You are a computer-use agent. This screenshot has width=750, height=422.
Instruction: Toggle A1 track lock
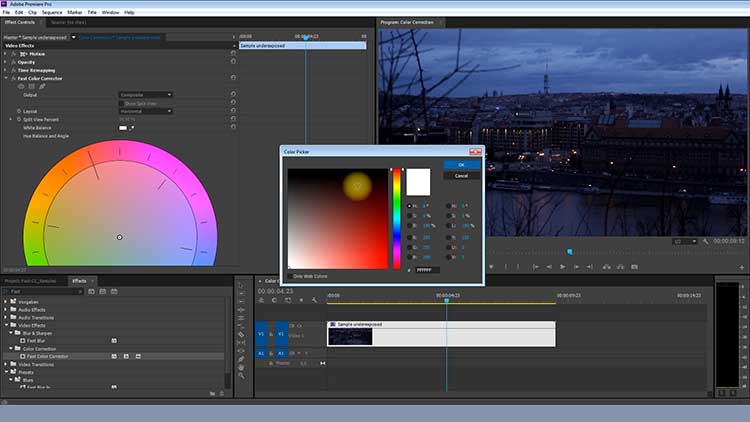271,354
